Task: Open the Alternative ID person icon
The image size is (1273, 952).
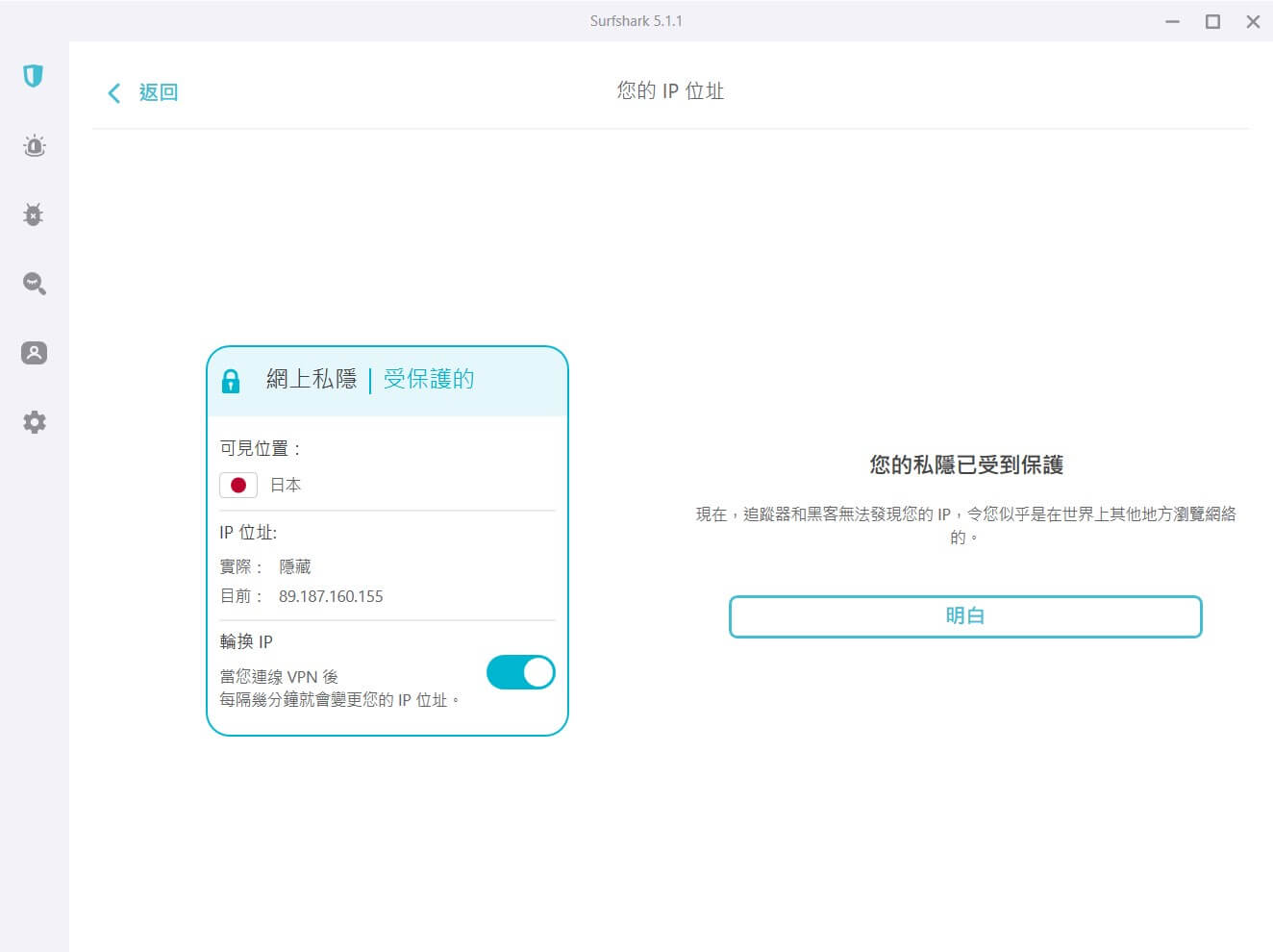Action: pos(34,353)
